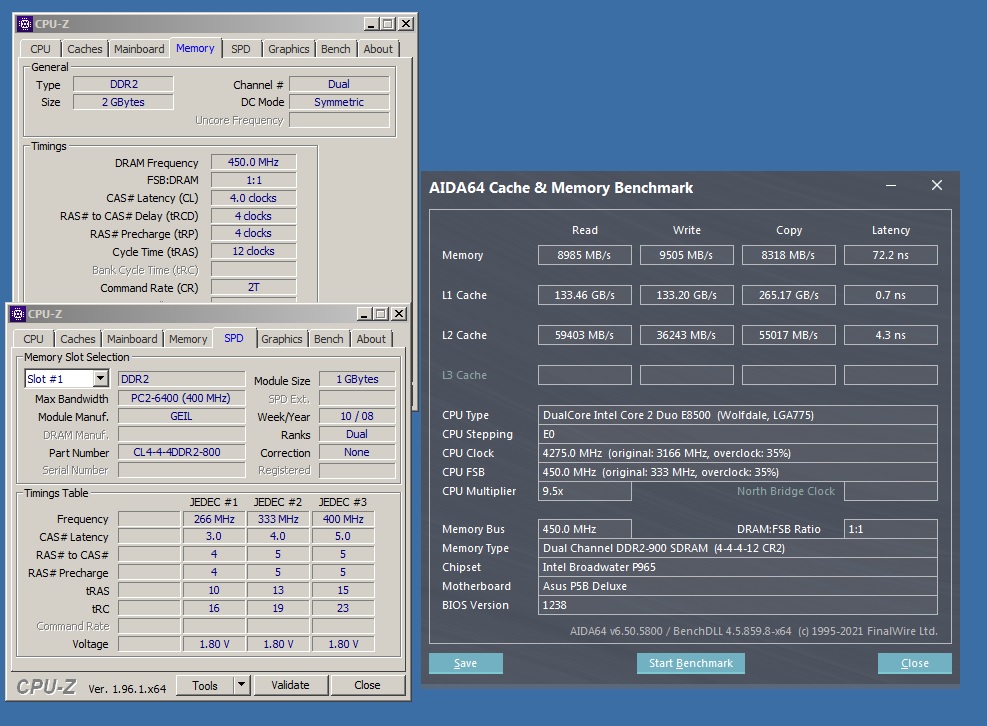The height and width of the screenshot is (726, 987).
Task: Click JEDEC #1 frequency value 266 MHz
Action: point(214,519)
